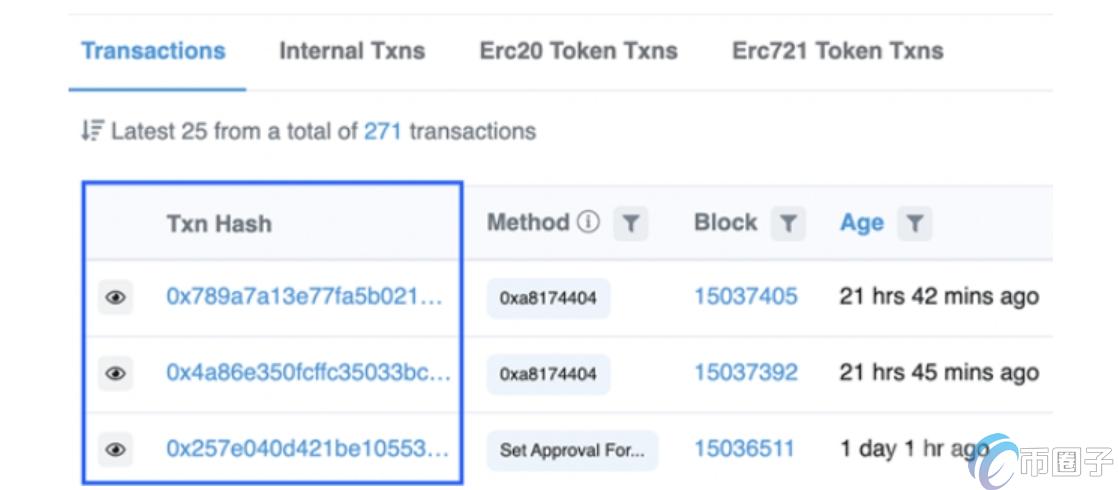
Task: Open block 15037392
Action: (x=746, y=374)
